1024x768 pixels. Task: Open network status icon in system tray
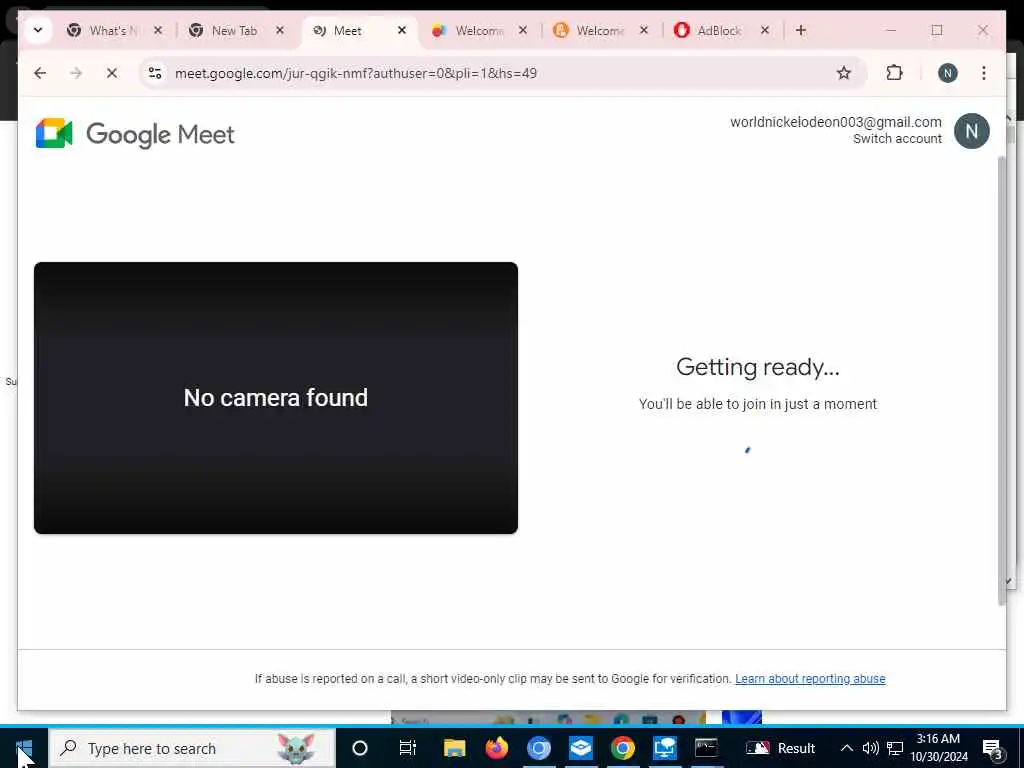pos(895,748)
